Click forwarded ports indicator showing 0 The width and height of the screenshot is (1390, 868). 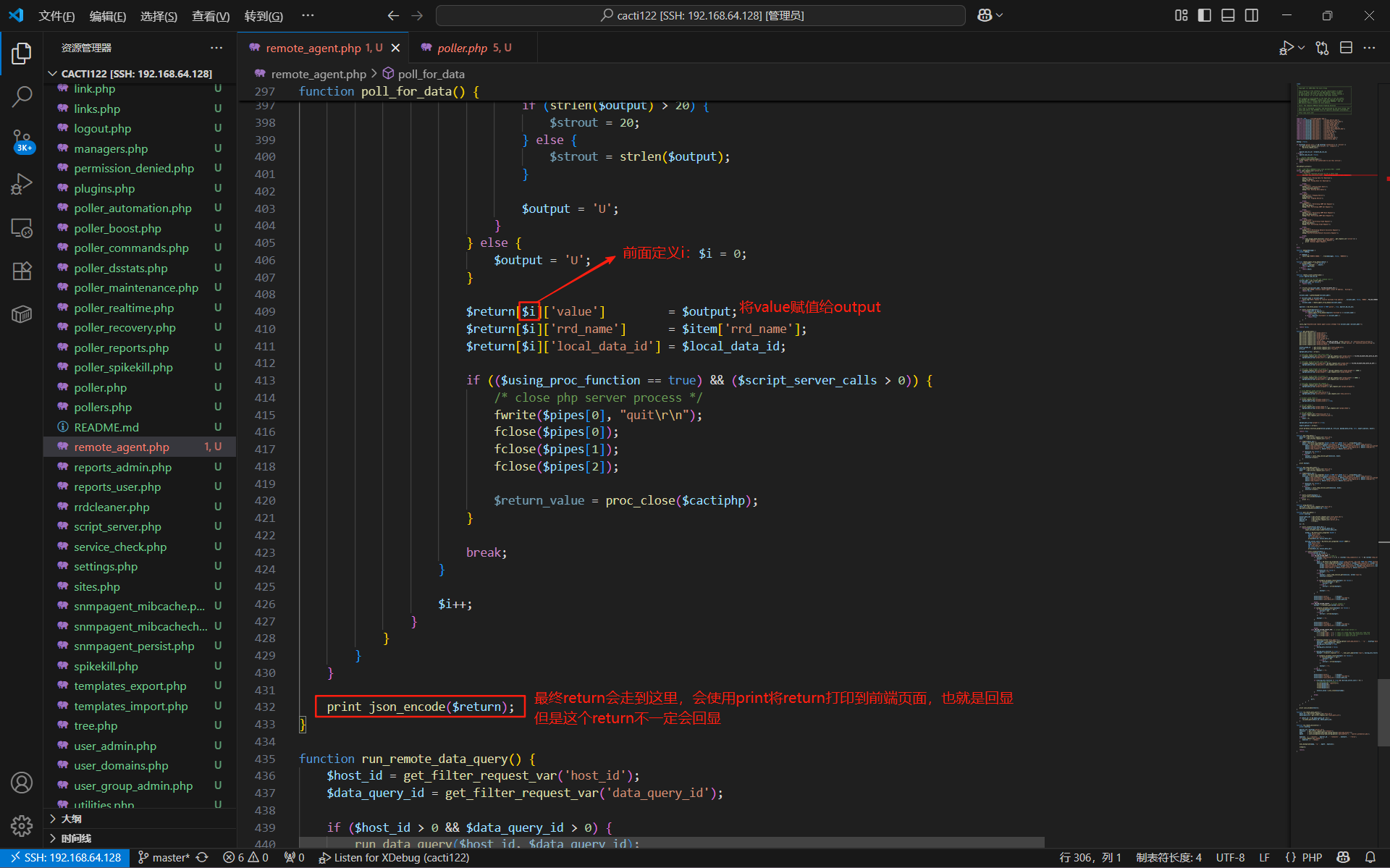point(295,858)
